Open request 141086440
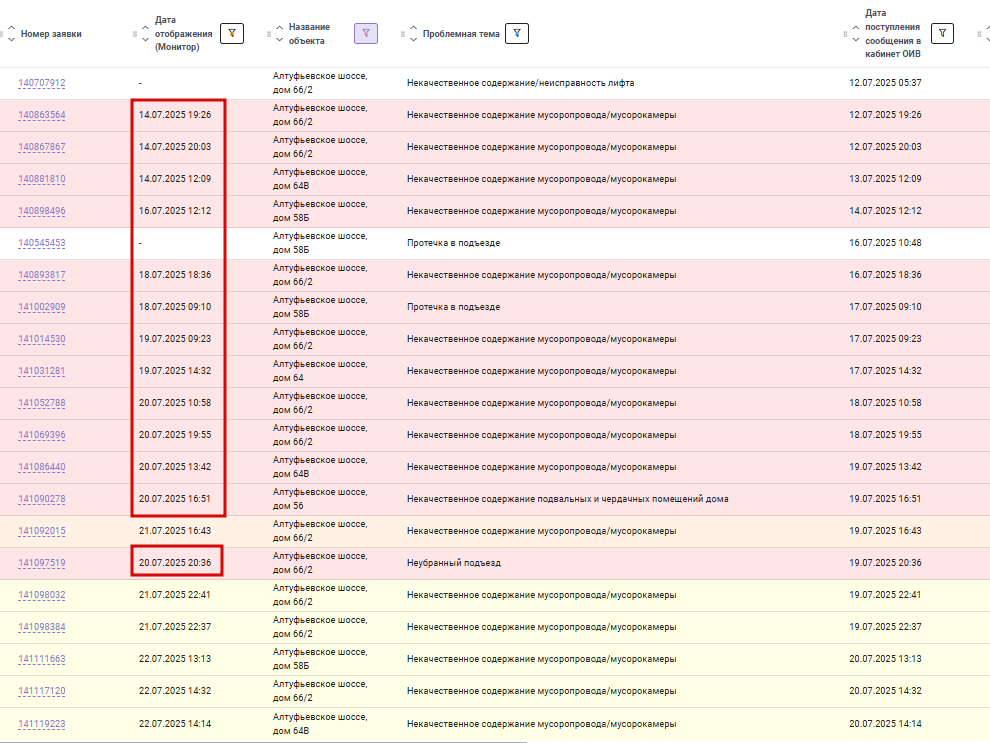This screenshot has width=990, height=743. pos(42,467)
